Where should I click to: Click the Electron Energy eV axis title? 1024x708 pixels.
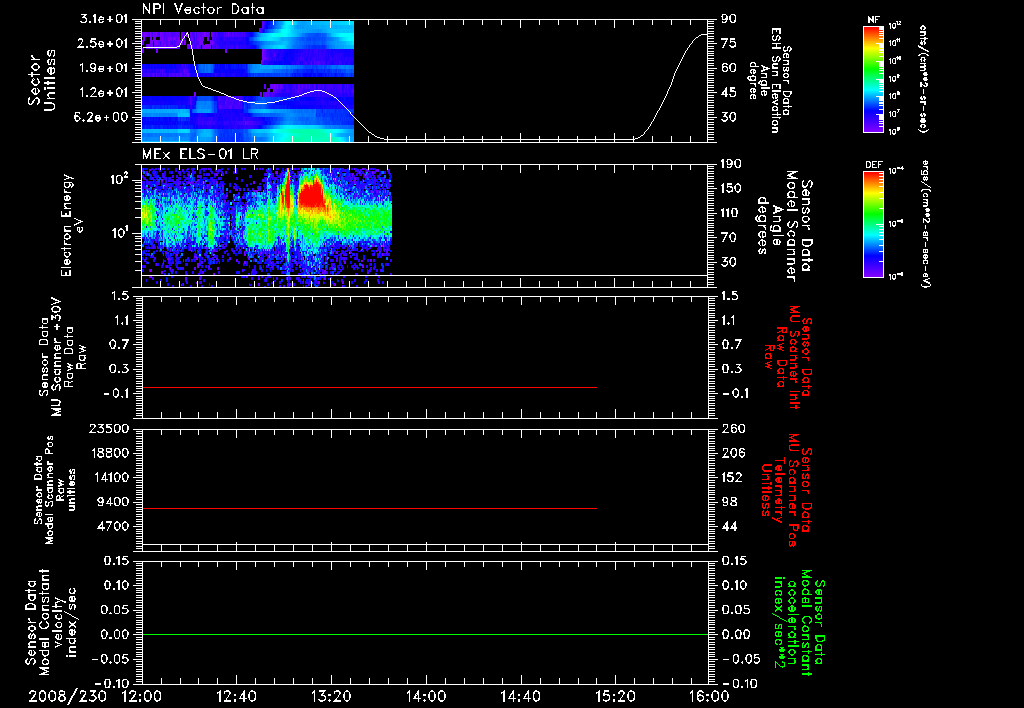pos(72,225)
